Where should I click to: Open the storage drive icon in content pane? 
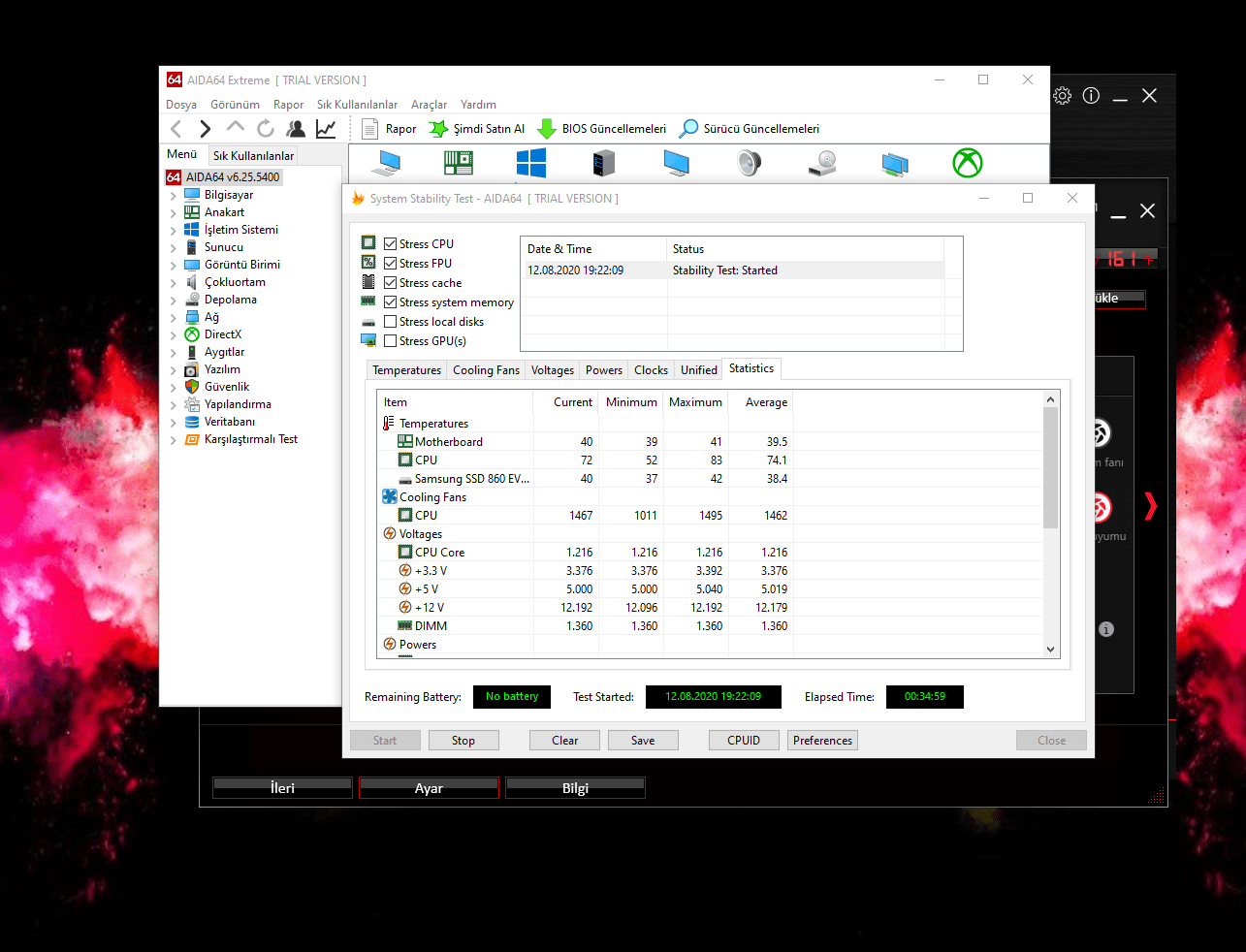pos(822,163)
